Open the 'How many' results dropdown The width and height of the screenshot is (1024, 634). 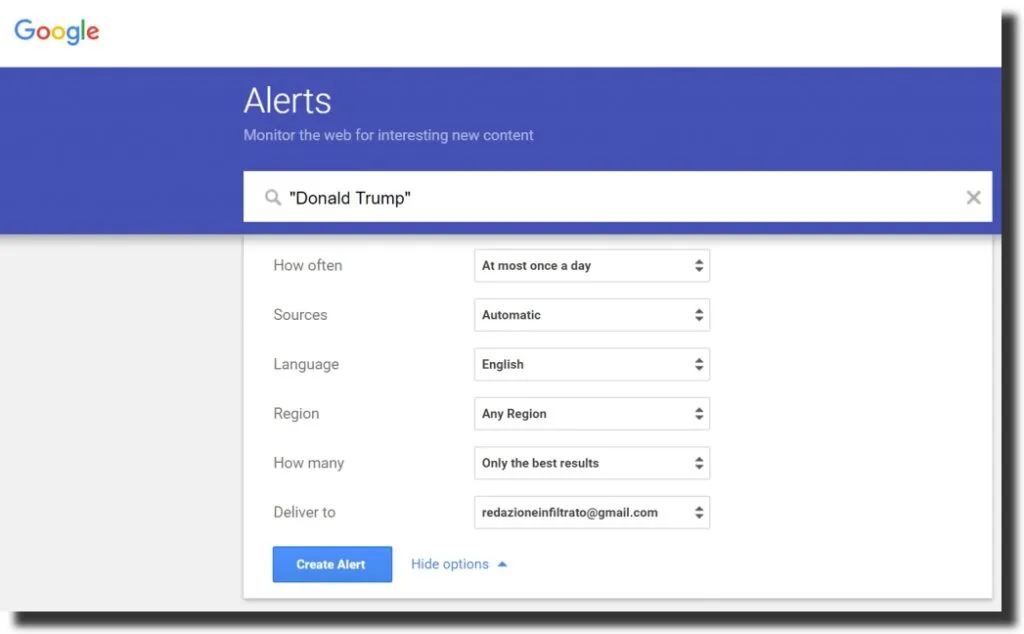580,463
